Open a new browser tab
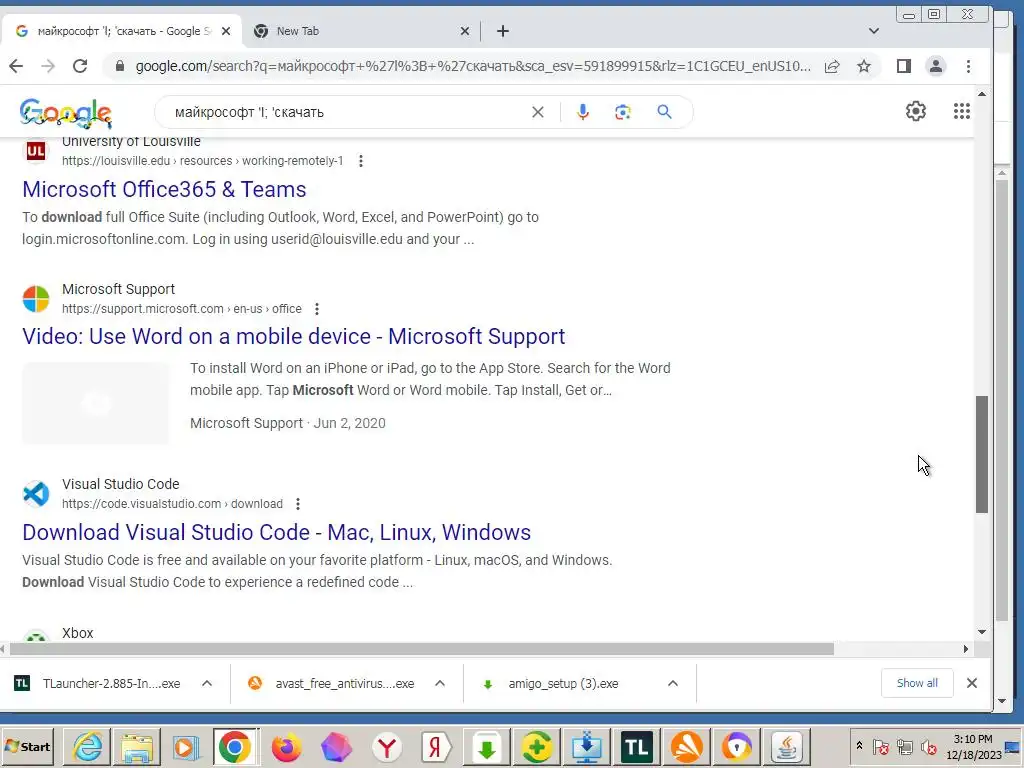1024x768 pixels. [502, 31]
